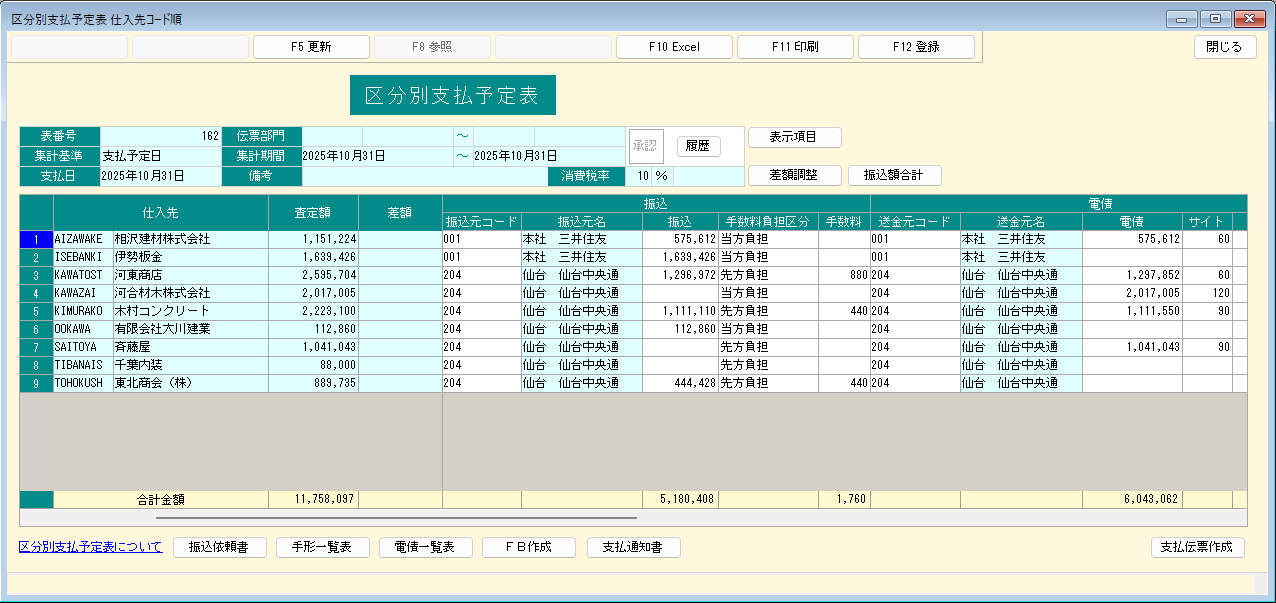1276x603 pixels.
Task: Click the 区分別支払予定表 title banner
Action: pyautogui.click(x=453, y=95)
